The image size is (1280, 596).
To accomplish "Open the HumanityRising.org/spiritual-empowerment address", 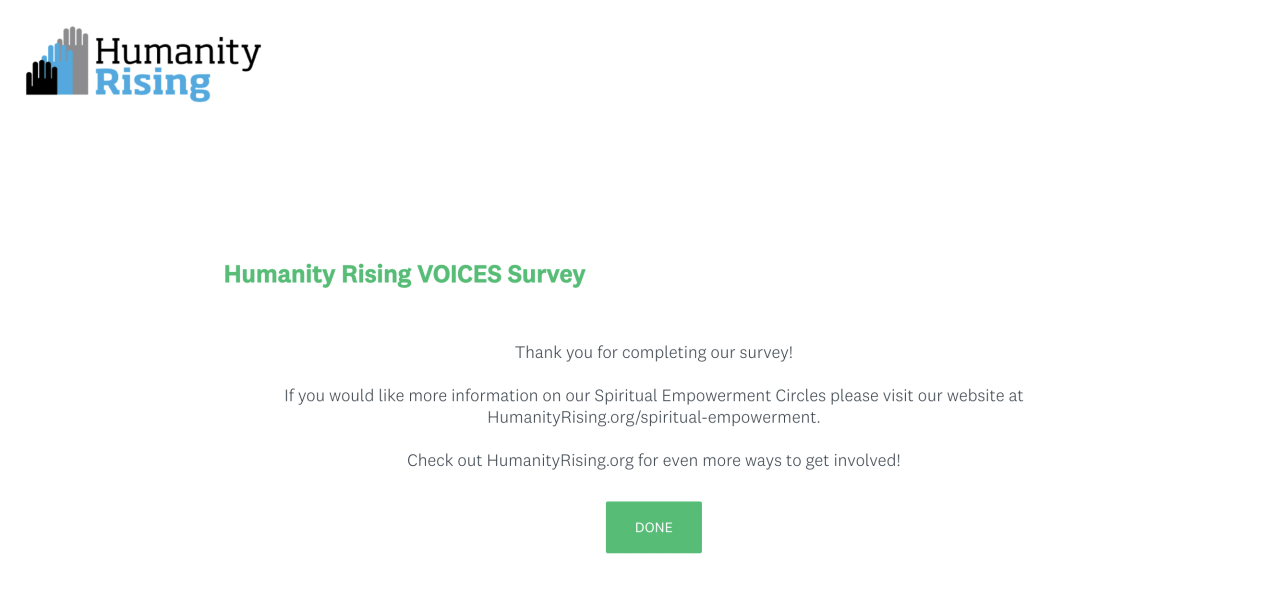I will click(653, 417).
